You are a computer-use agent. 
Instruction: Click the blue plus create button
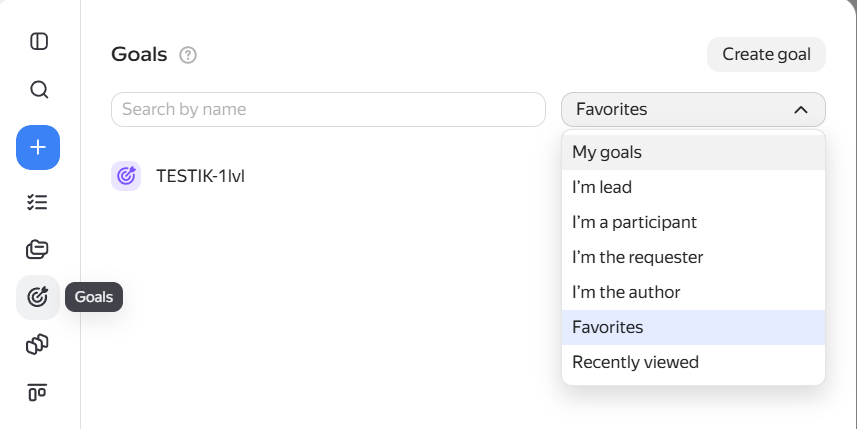point(38,148)
